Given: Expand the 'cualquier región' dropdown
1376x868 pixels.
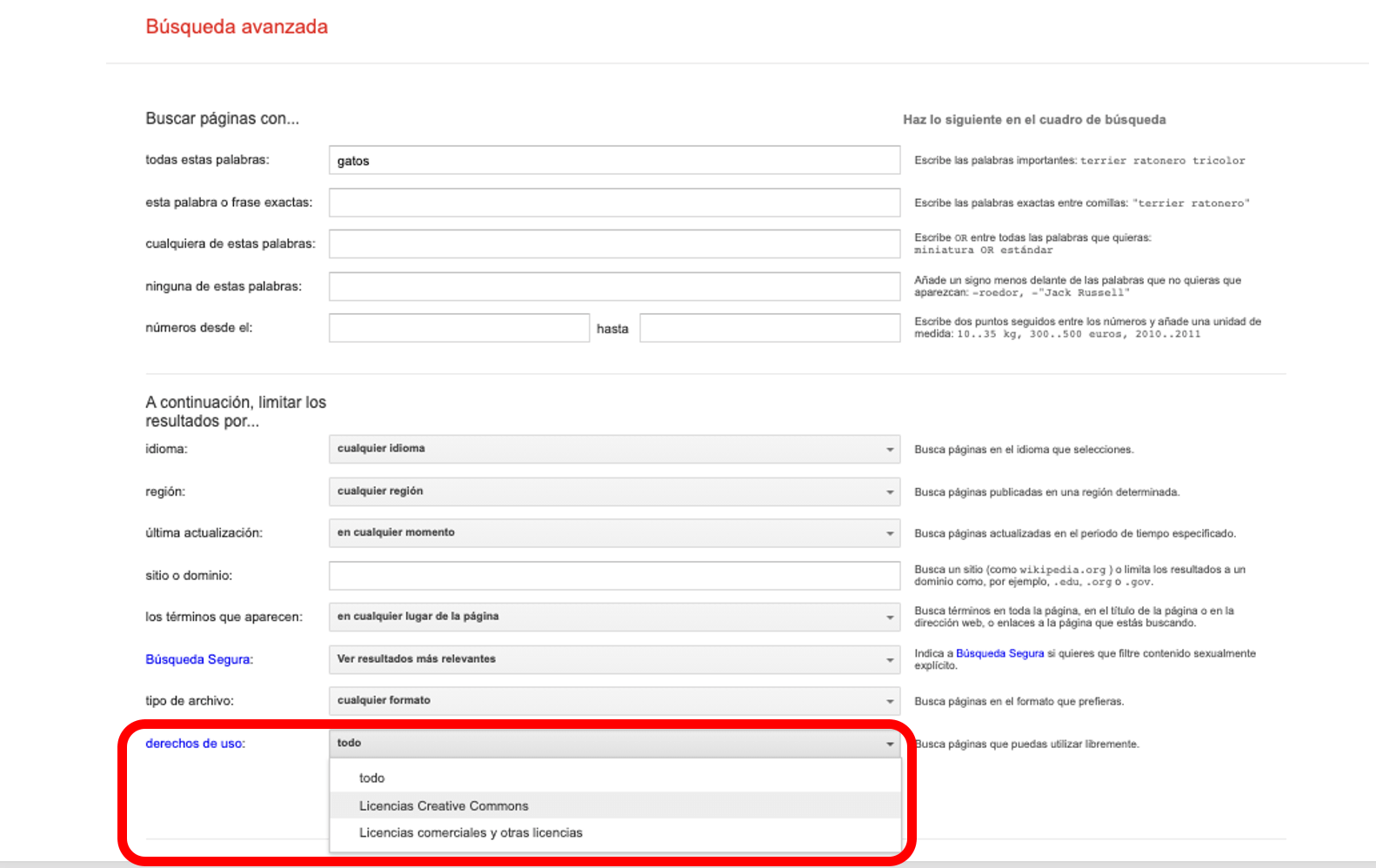Looking at the screenshot, I should [x=613, y=491].
